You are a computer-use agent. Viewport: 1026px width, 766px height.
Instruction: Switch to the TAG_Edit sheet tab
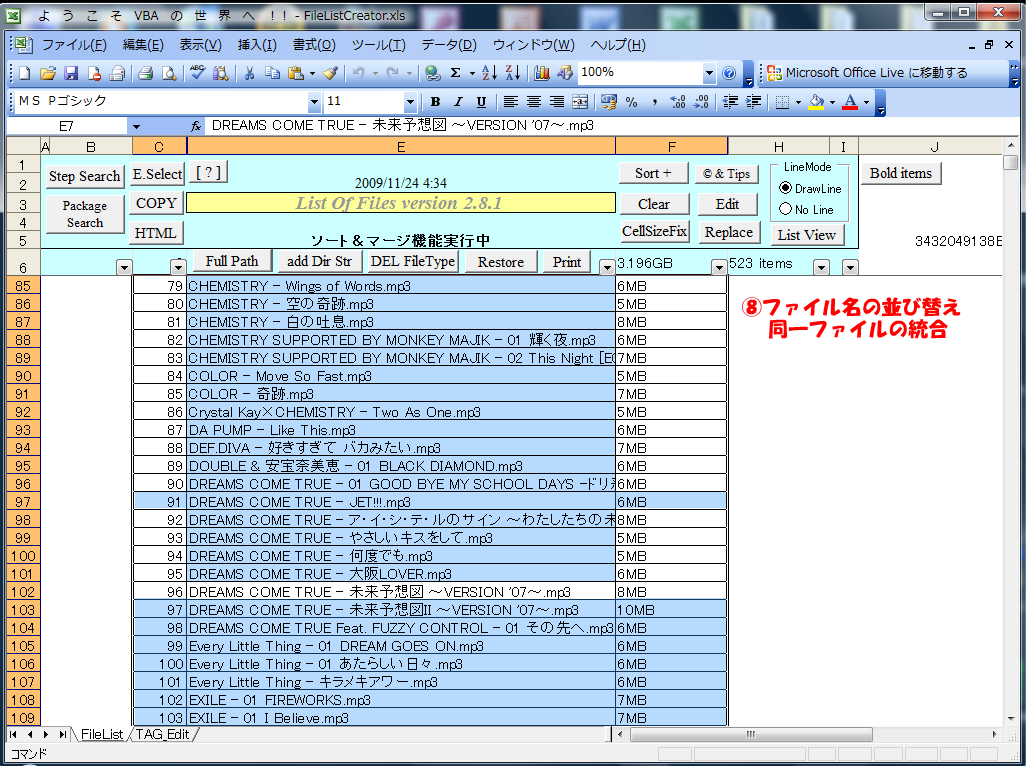pos(162,734)
